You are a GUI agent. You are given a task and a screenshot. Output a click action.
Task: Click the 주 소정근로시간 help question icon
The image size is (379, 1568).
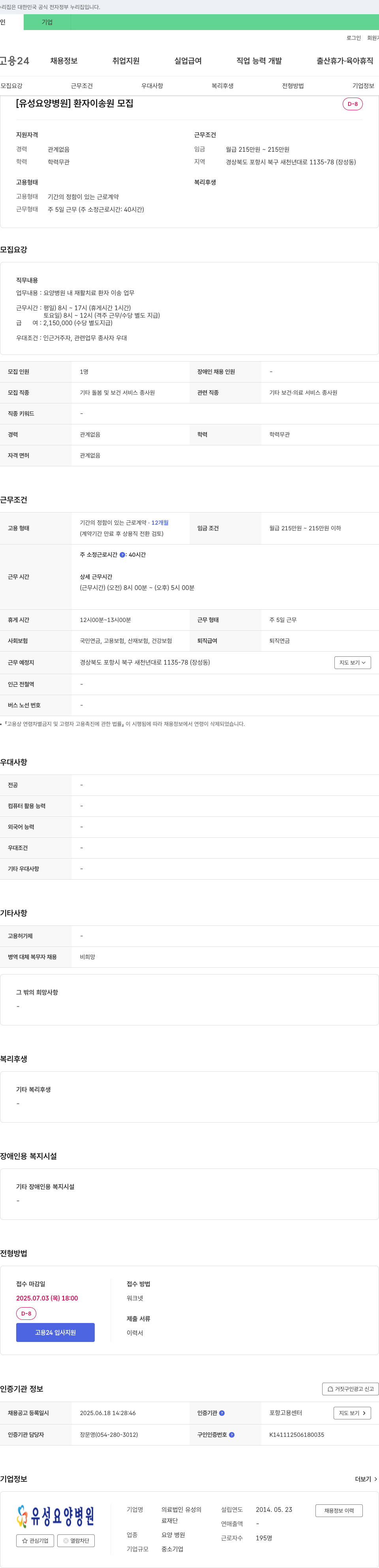pos(122,554)
